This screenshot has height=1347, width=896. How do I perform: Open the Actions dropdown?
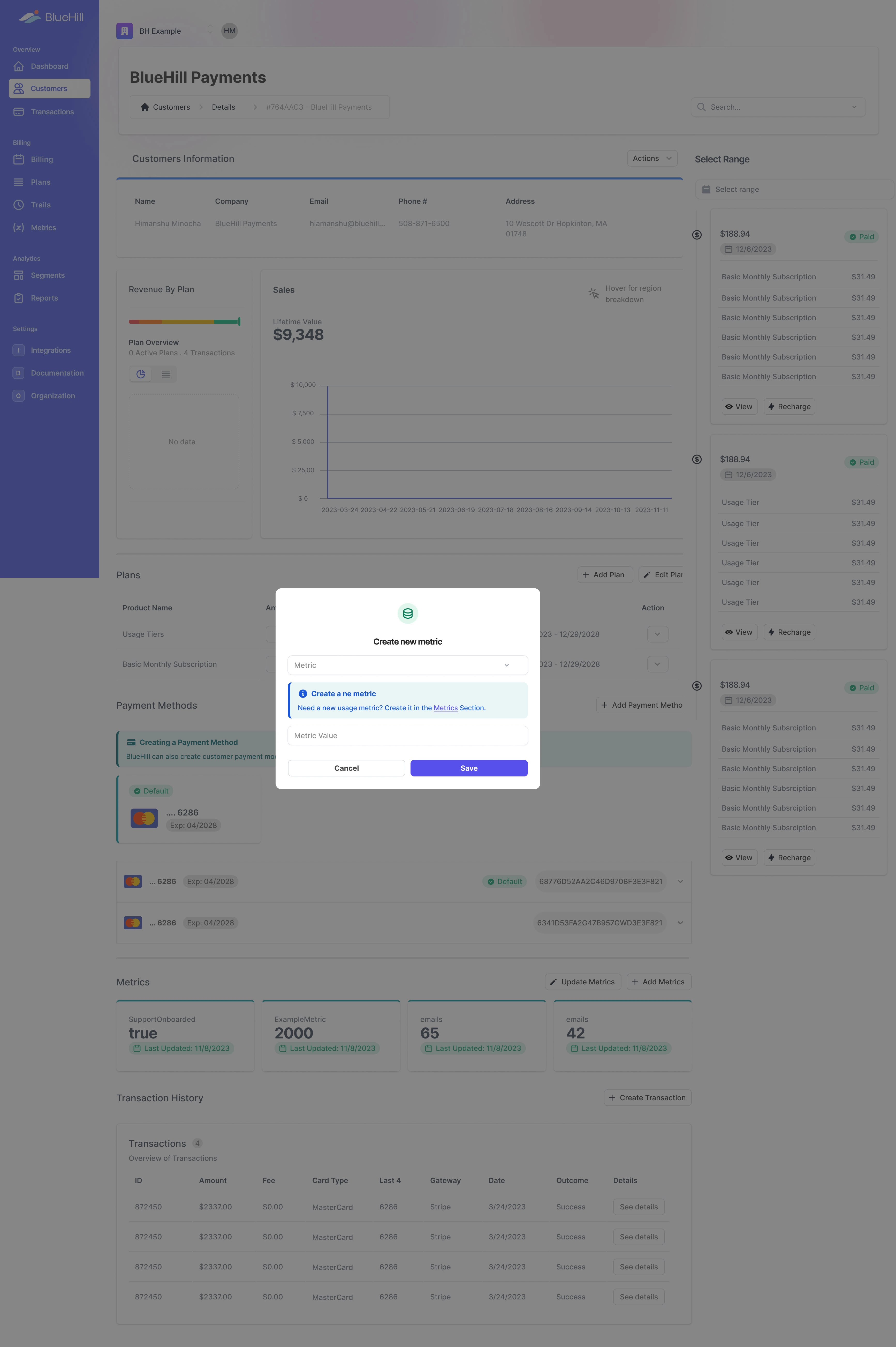coord(652,158)
